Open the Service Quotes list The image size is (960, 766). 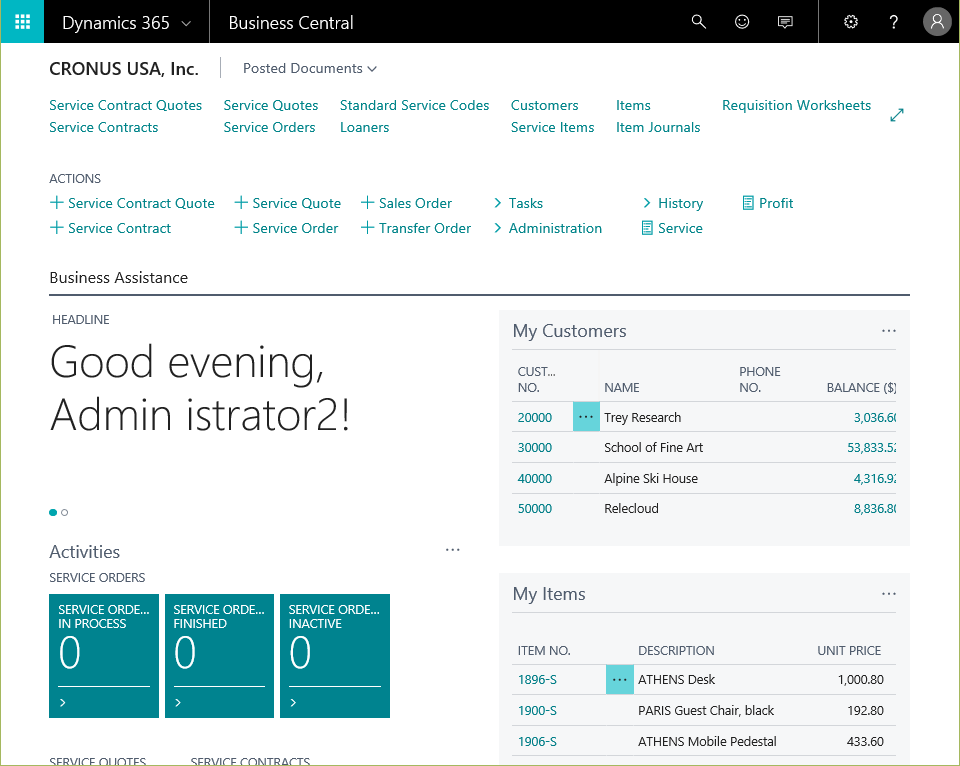pos(271,105)
